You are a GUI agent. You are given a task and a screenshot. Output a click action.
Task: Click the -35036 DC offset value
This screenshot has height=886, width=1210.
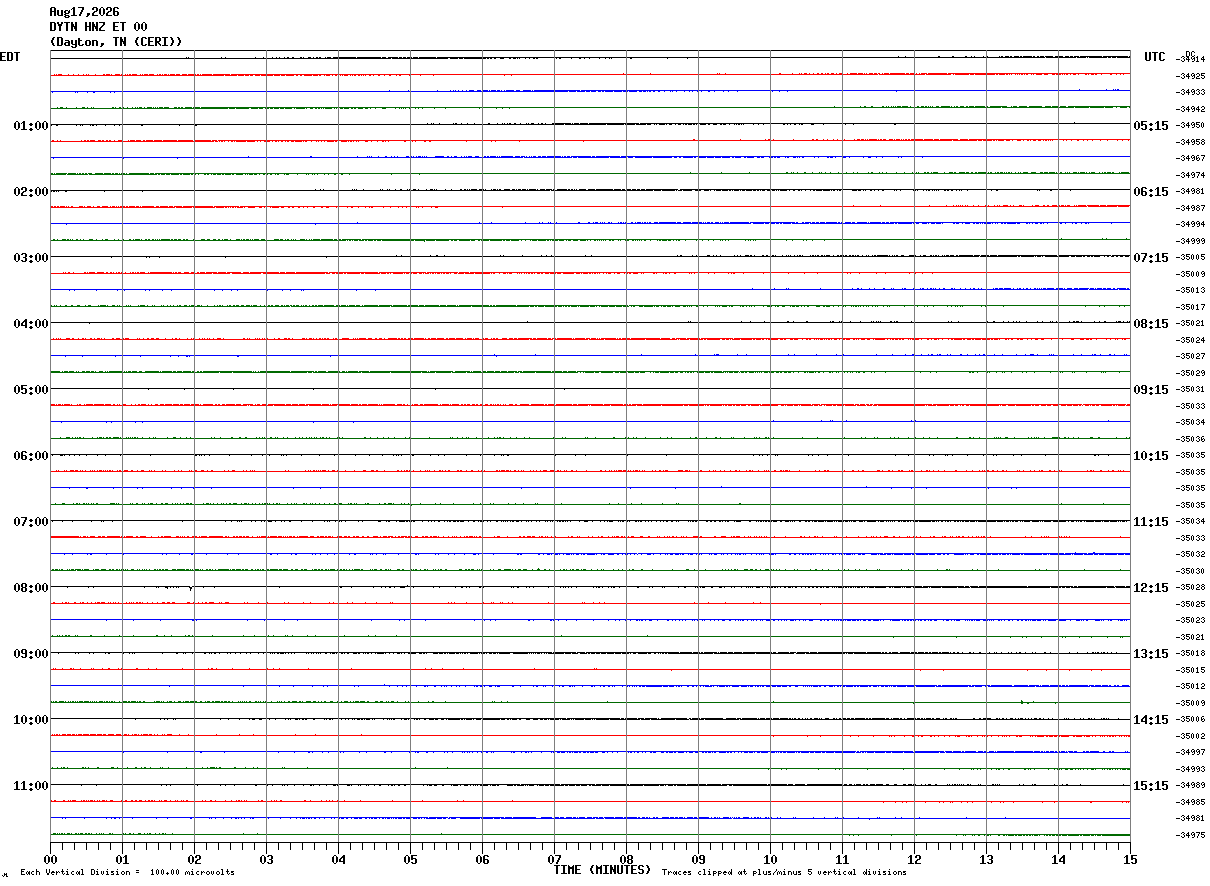pyautogui.click(x=1192, y=439)
